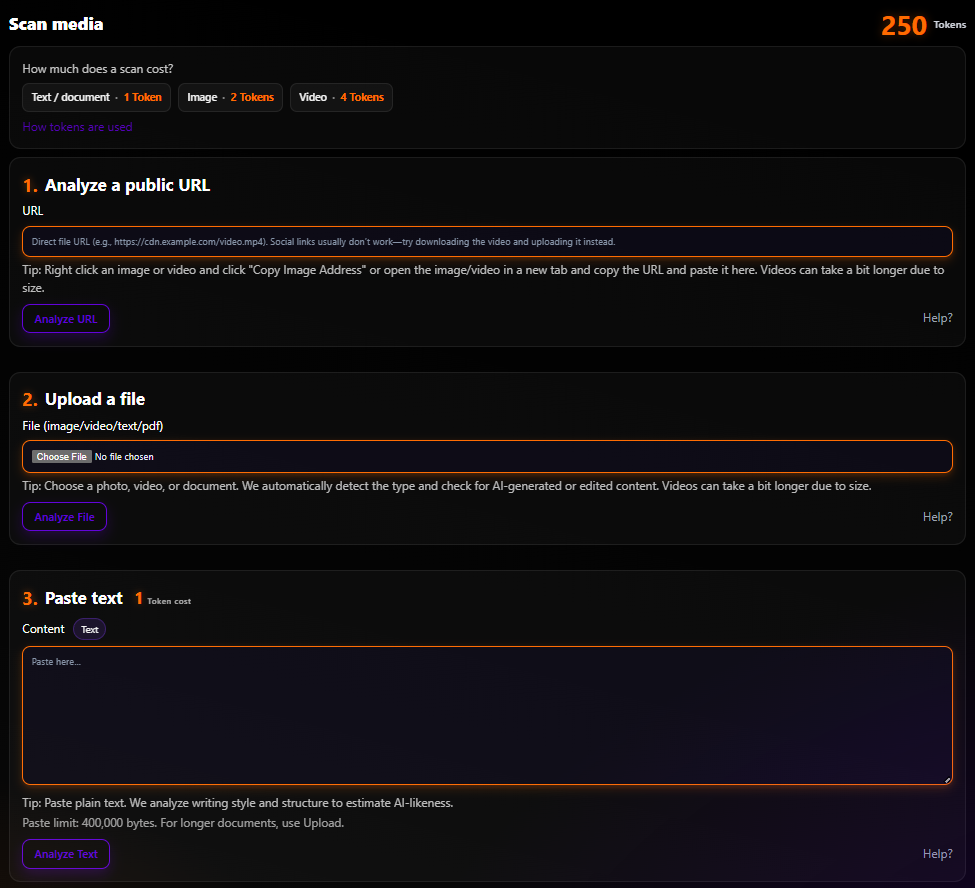Open Help for the Paste text section
This screenshot has height=888, width=975.
(x=937, y=854)
